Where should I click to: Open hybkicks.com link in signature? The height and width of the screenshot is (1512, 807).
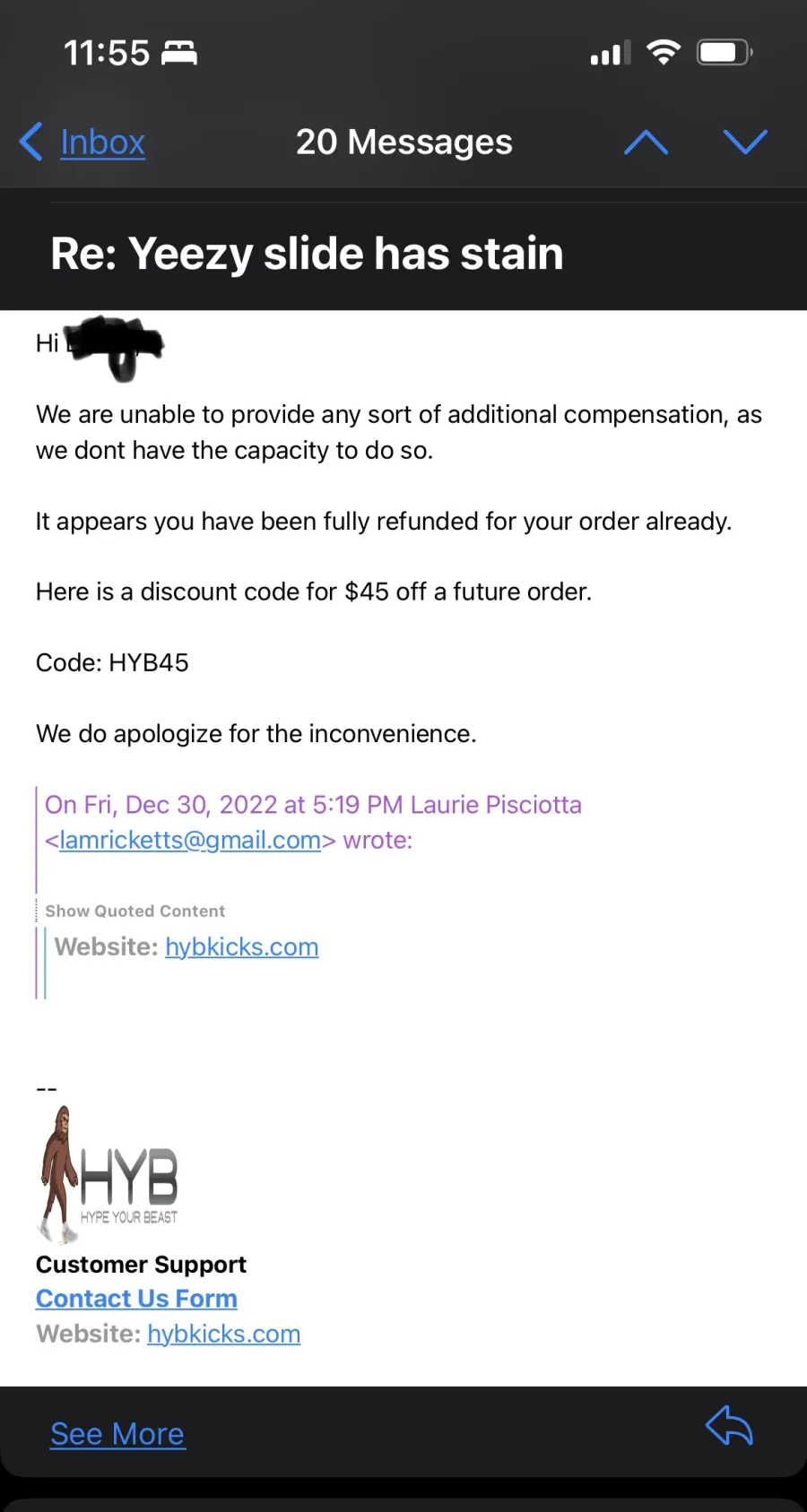[x=224, y=1334]
